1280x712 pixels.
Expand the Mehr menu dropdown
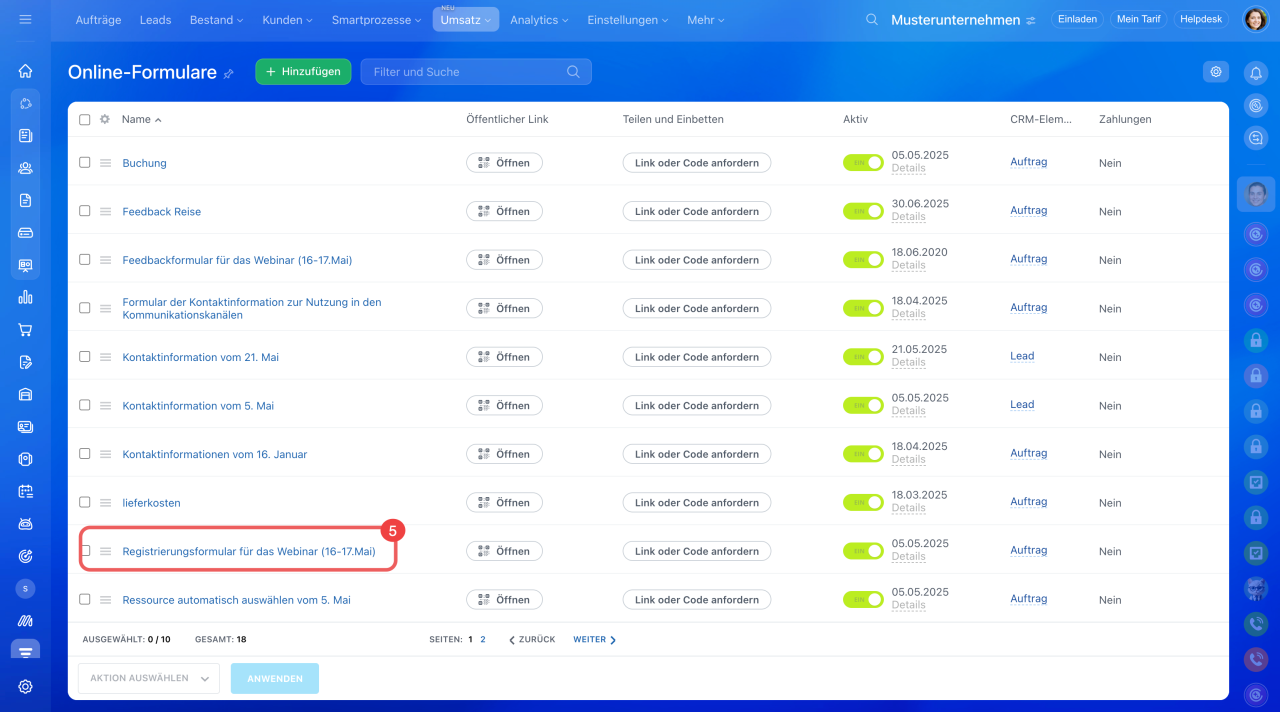pyautogui.click(x=705, y=20)
